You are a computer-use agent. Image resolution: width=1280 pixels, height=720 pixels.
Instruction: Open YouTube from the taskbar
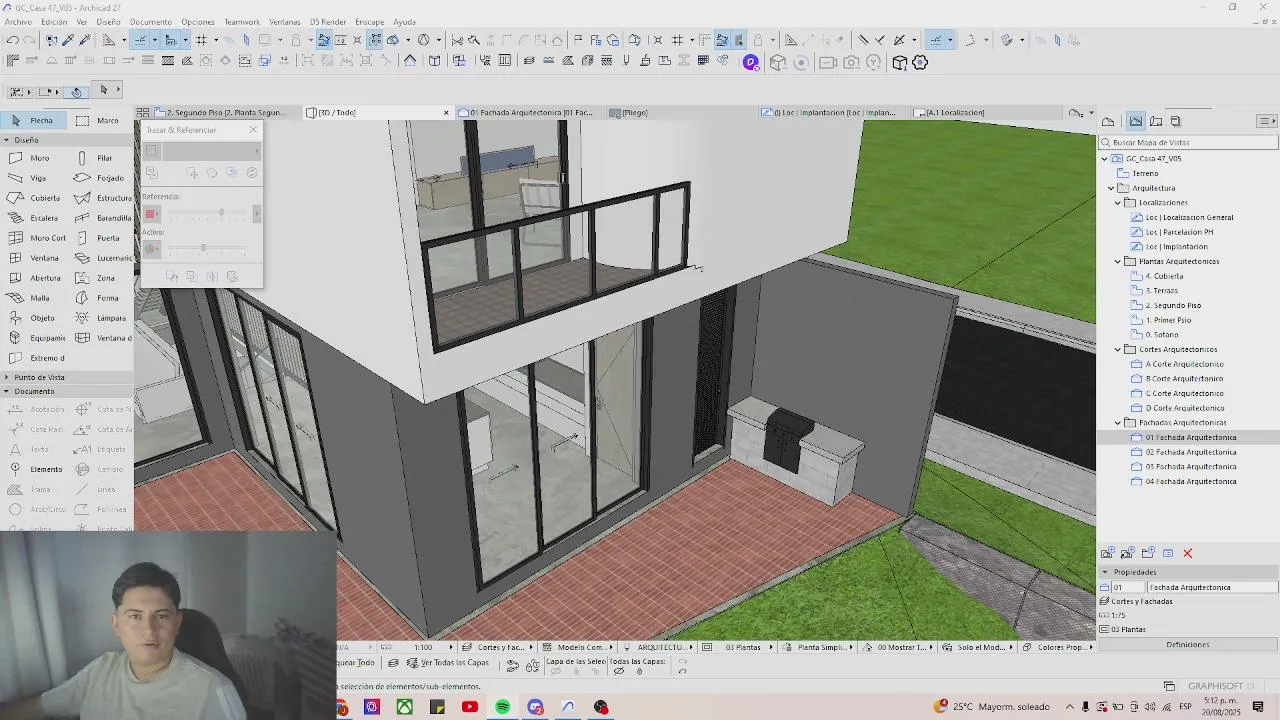[470, 707]
